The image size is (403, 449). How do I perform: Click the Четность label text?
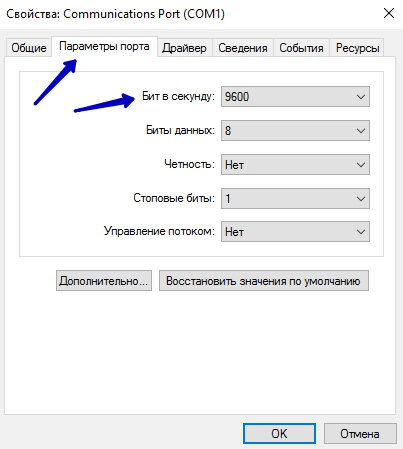pos(189,164)
